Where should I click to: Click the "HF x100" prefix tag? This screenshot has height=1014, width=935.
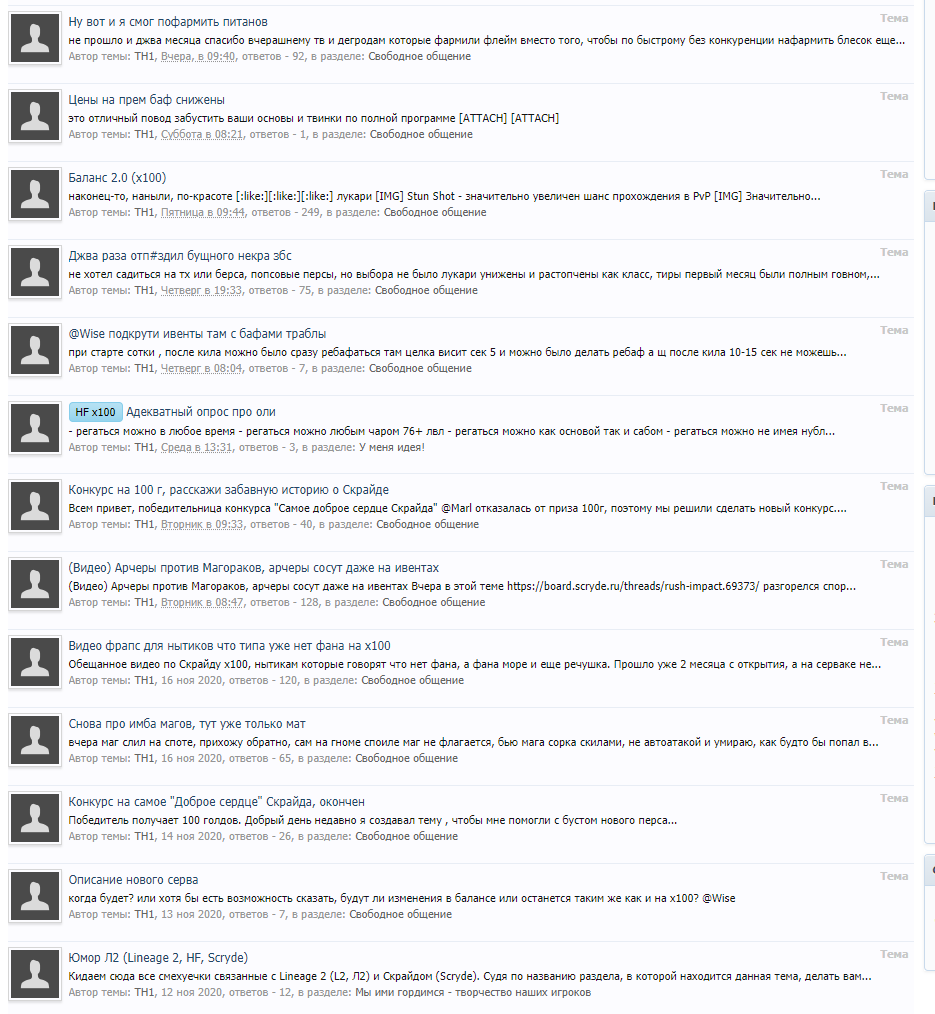(95, 412)
